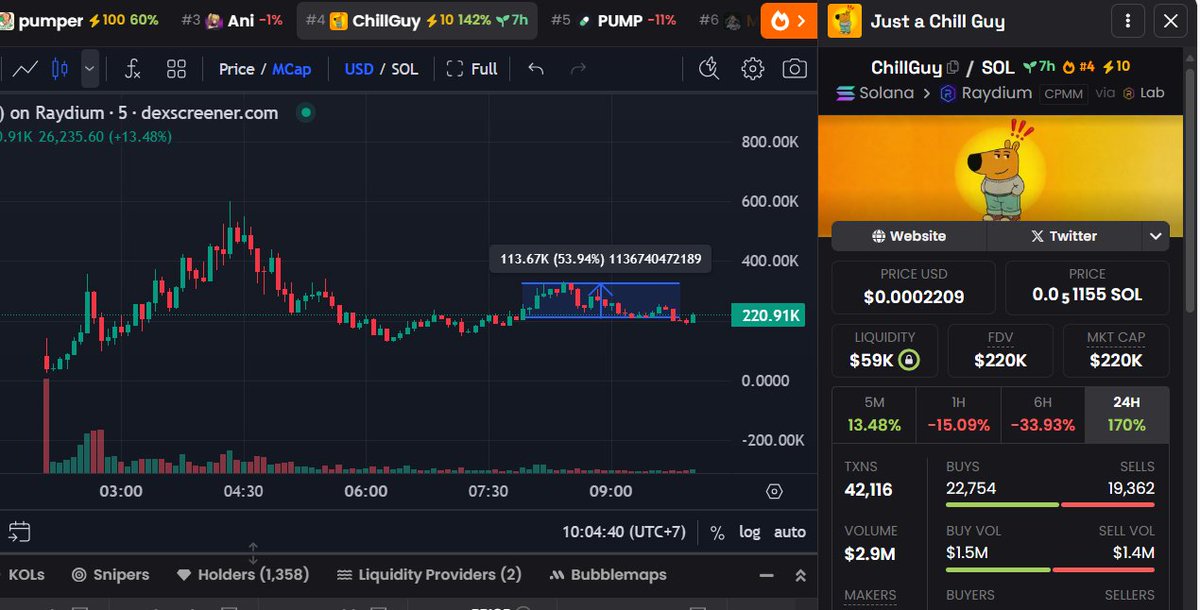Select trending token #3 Ani

[x=232, y=20]
